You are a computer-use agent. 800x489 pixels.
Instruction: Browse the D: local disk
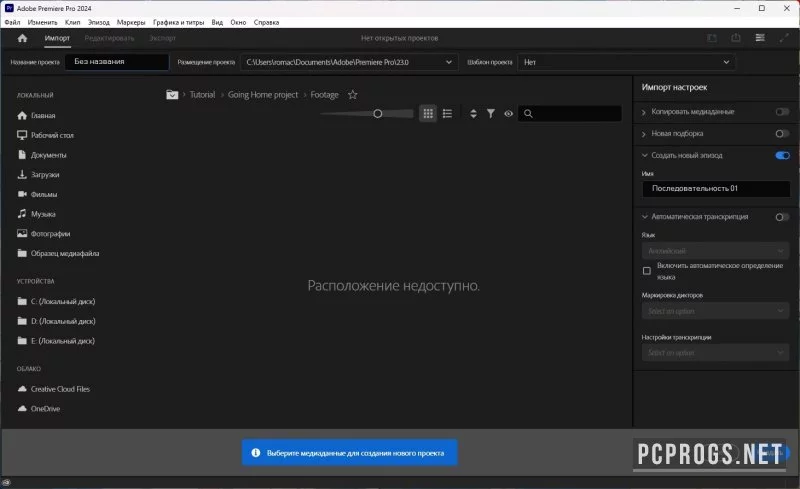pyautogui.click(x=56, y=321)
